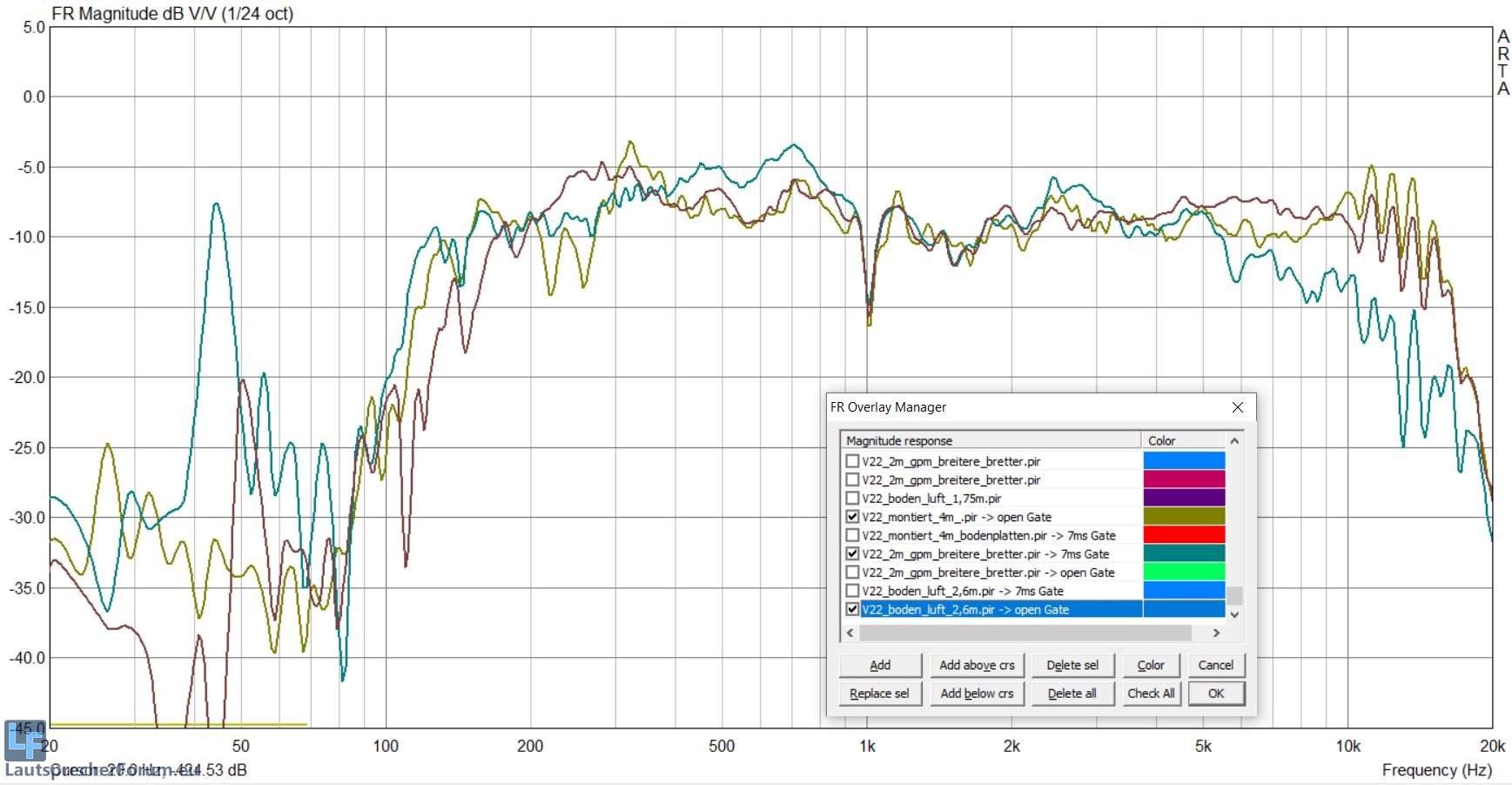Click the Color column header
The image size is (1512, 785).
(1181, 441)
